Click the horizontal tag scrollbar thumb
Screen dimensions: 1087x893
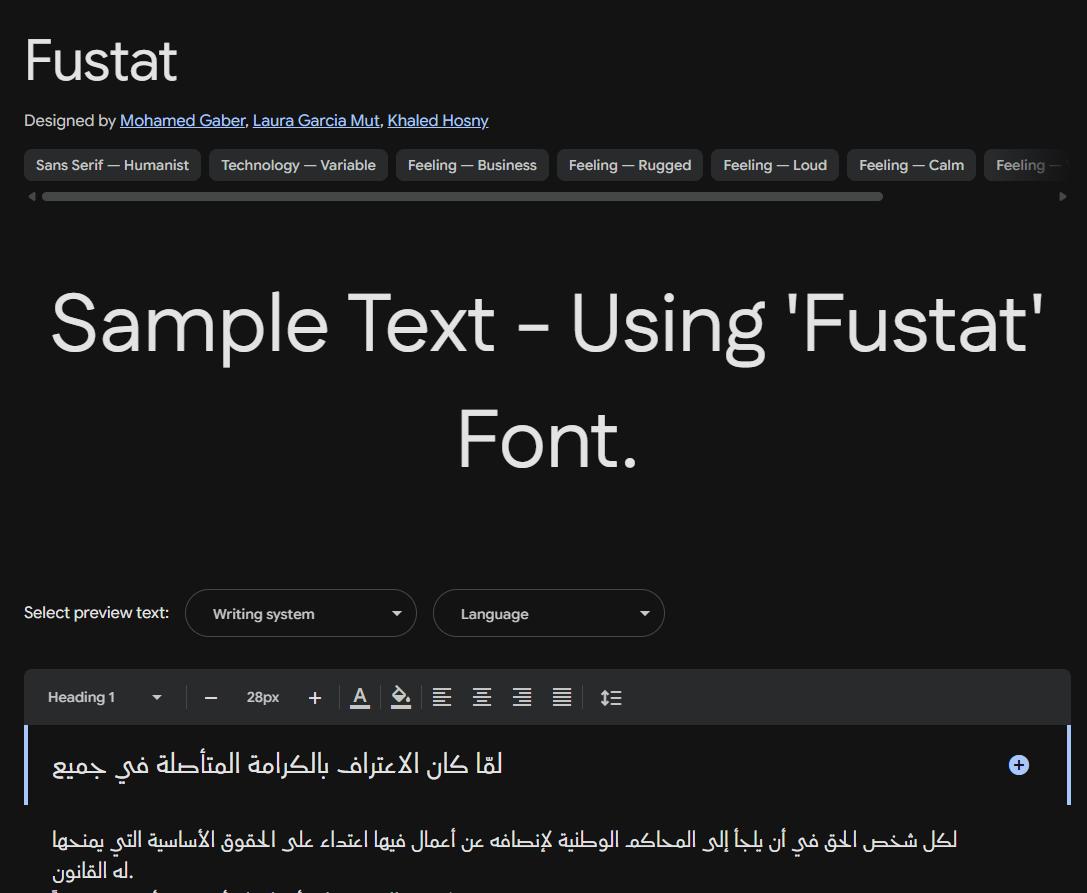(x=462, y=197)
